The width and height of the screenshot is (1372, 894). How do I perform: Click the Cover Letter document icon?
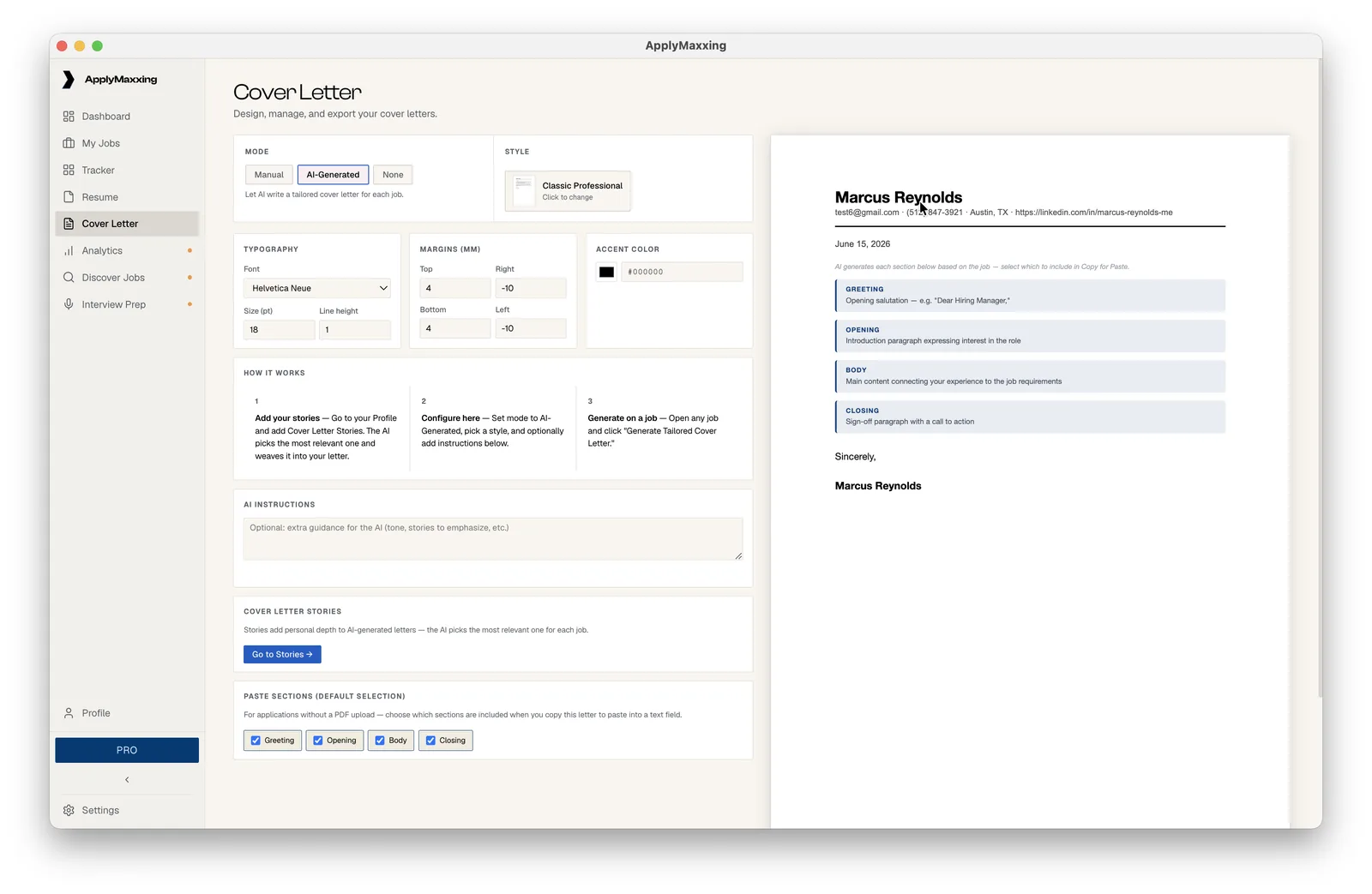click(x=69, y=224)
